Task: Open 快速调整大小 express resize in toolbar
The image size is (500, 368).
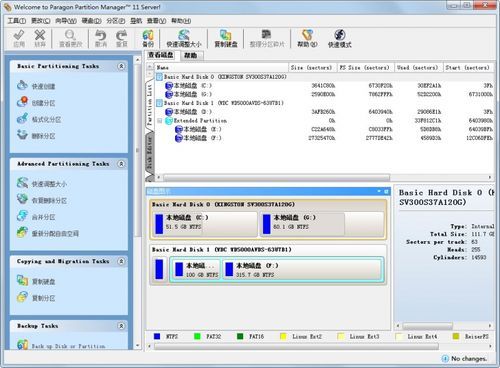Action: [184, 38]
